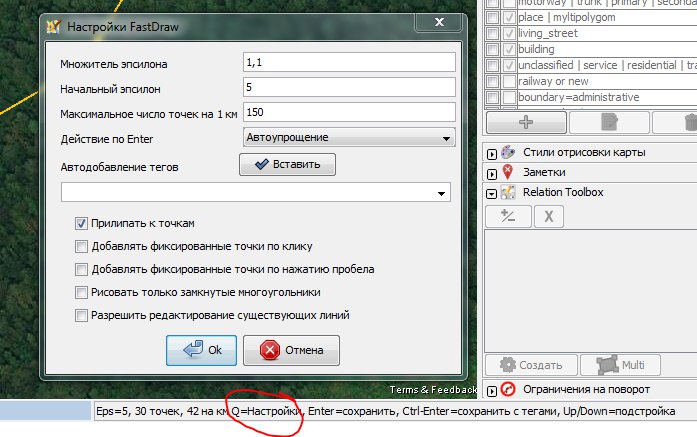
Task: Click the Ограничения на поворот turn restriction icon
Action: click(508, 389)
